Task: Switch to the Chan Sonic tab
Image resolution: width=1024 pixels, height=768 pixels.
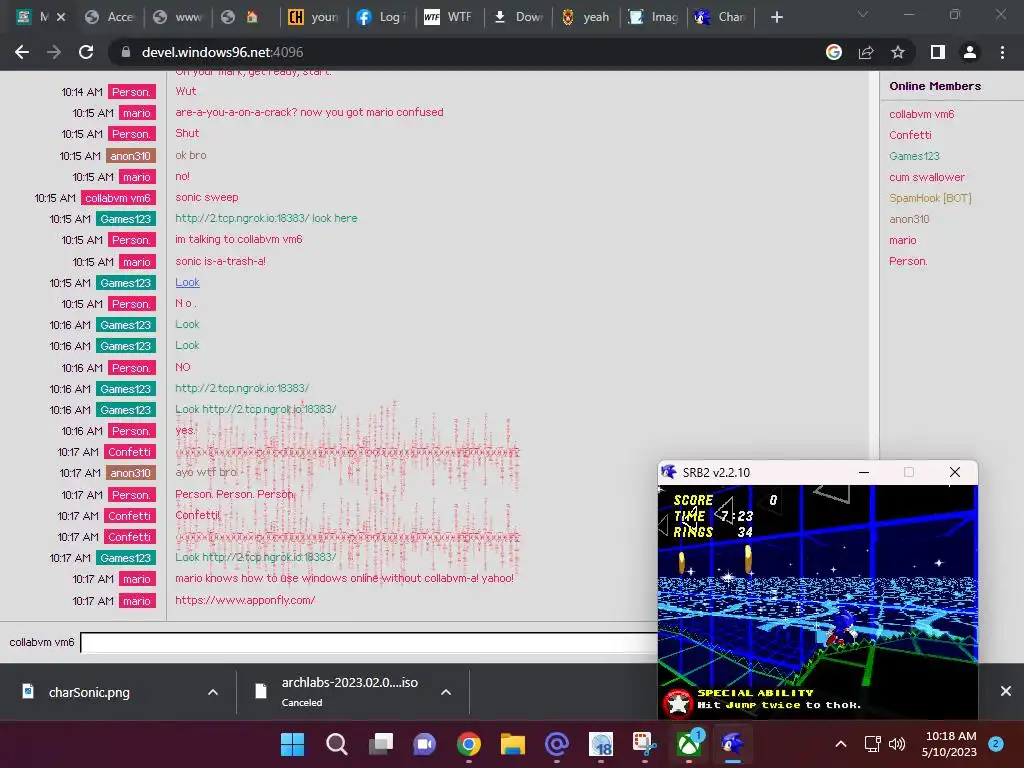Action: (721, 17)
